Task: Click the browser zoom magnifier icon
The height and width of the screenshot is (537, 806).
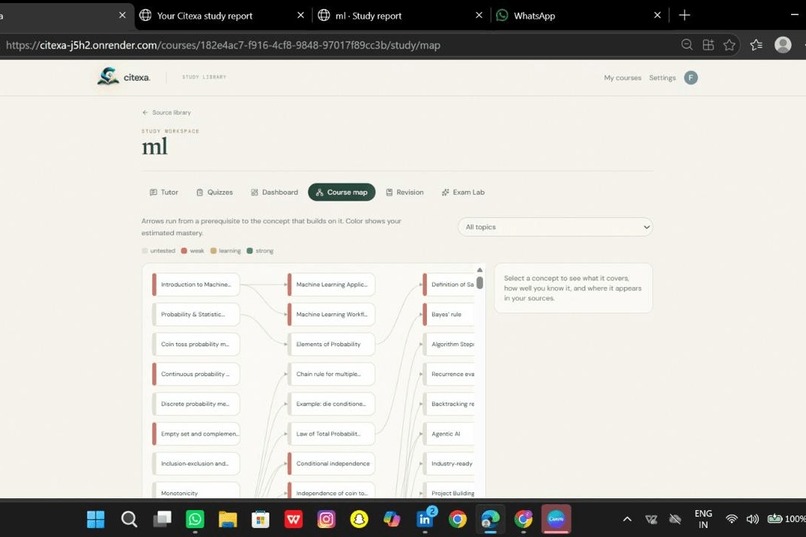Action: click(x=687, y=45)
